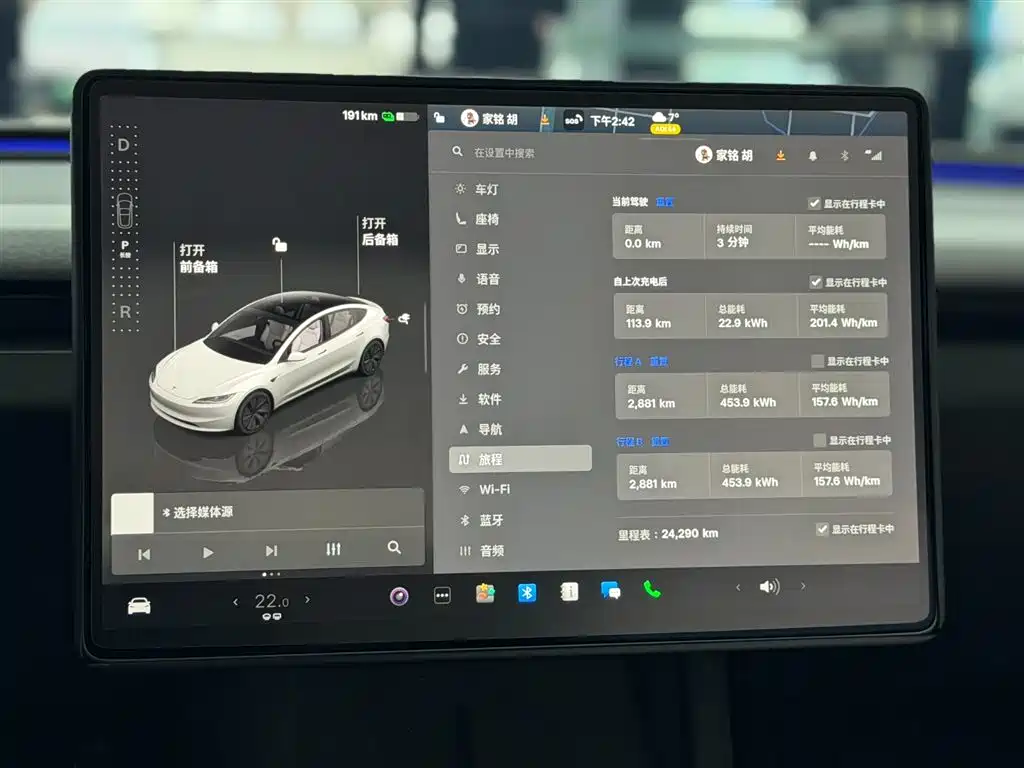Open all apps three-dot launcher
1024x768 pixels.
pos(442,595)
